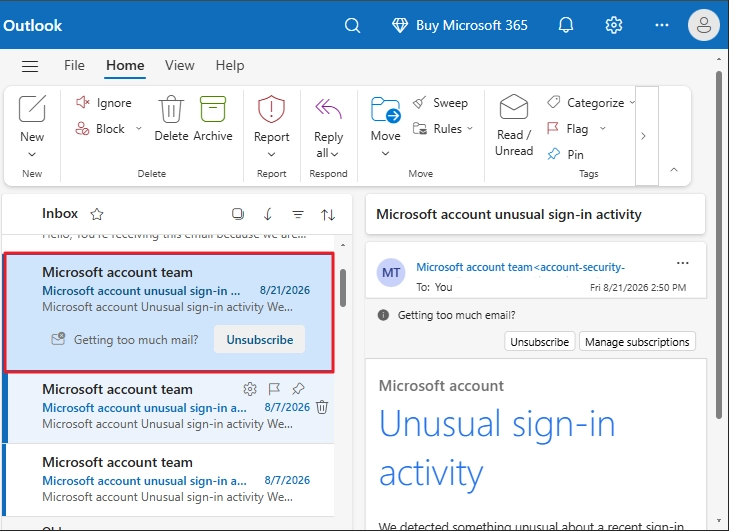Click Buy Microsoft 365 link
The image size is (729, 531).
click(x=471, y=25)
